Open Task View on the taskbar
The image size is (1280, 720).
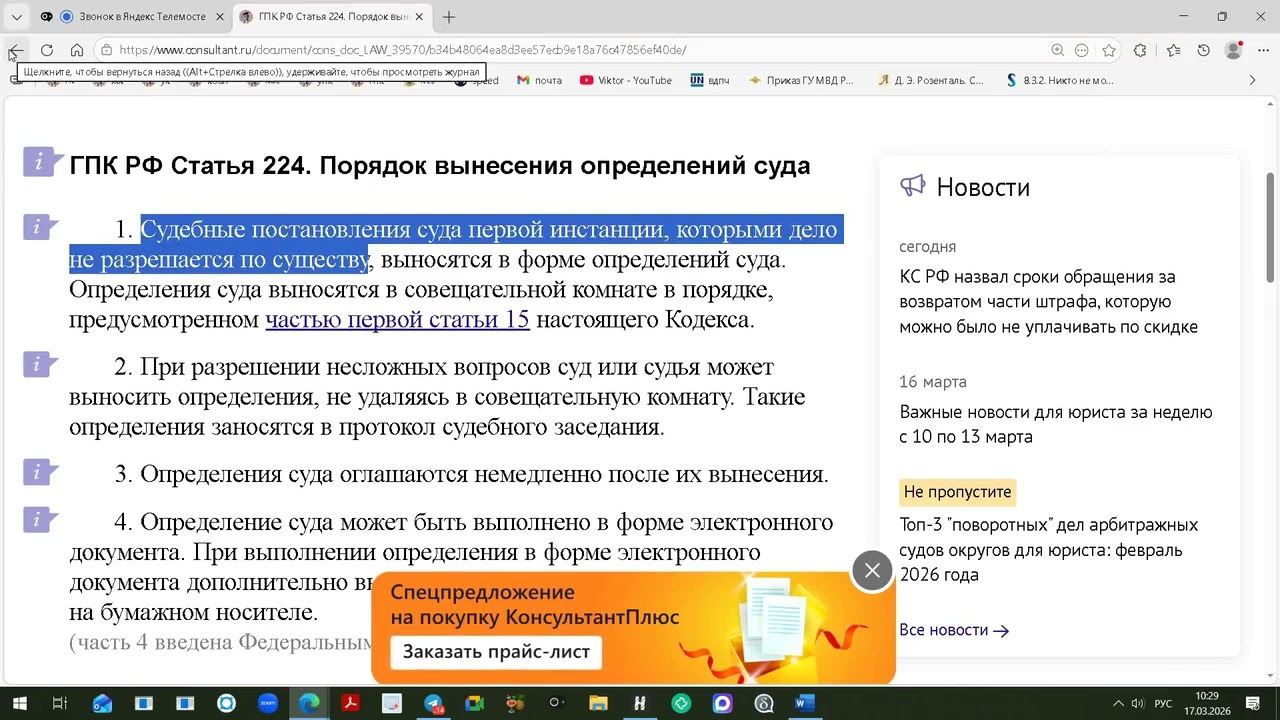(x=60, y=703)
